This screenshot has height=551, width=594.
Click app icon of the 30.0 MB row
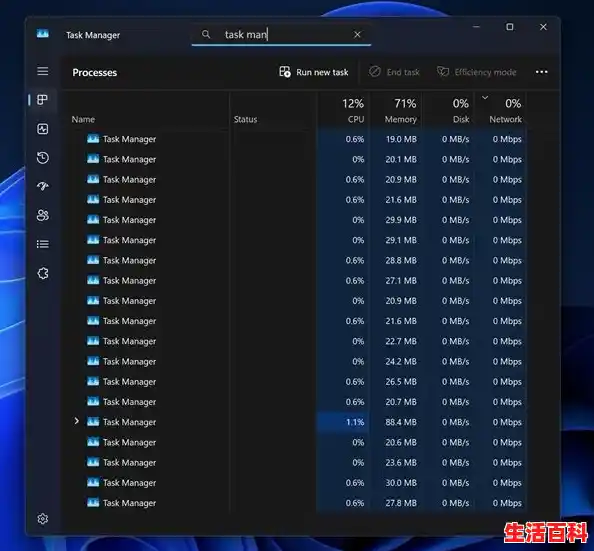pos(93,482)
